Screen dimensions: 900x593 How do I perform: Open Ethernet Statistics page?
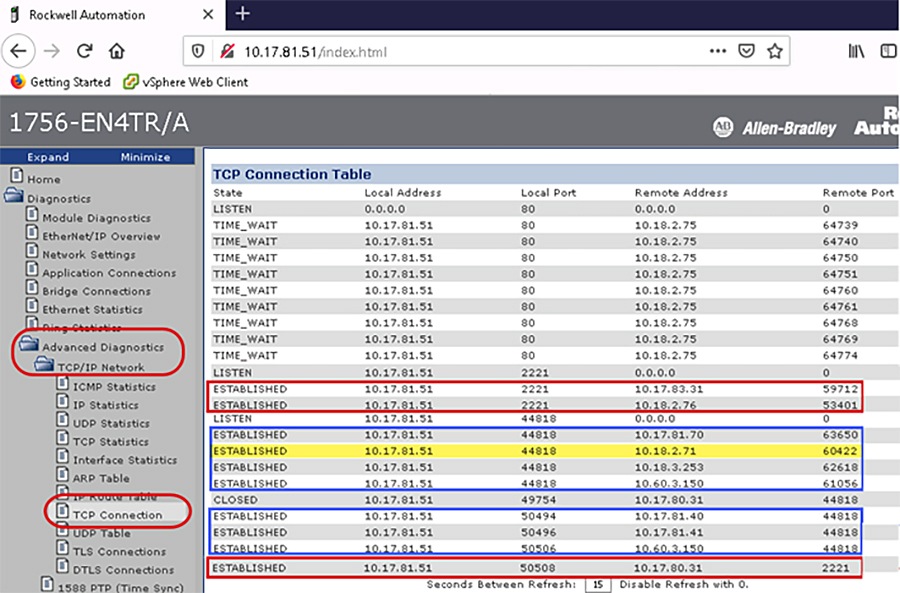pyautogui.click(x=92, y=310)
